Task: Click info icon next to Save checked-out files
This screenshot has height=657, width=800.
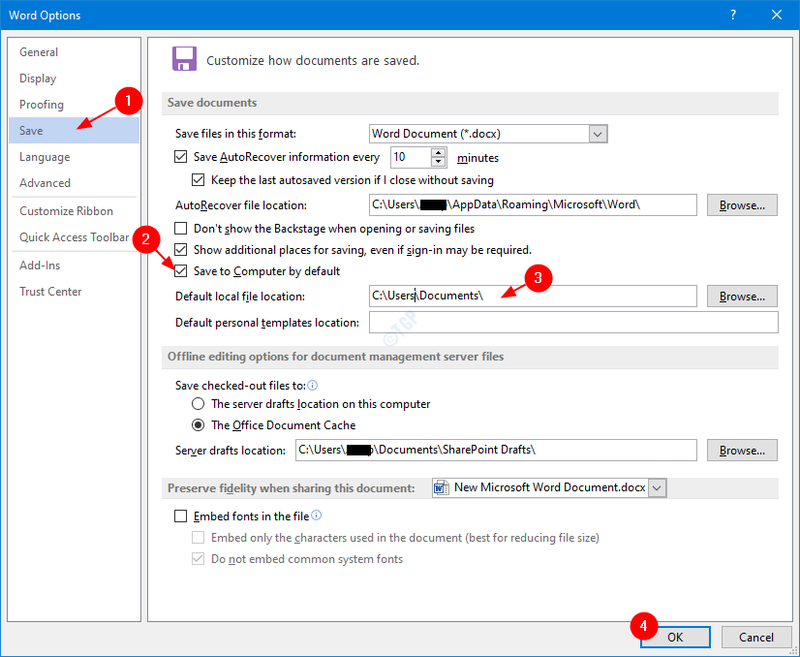Action: coord(313,385)
